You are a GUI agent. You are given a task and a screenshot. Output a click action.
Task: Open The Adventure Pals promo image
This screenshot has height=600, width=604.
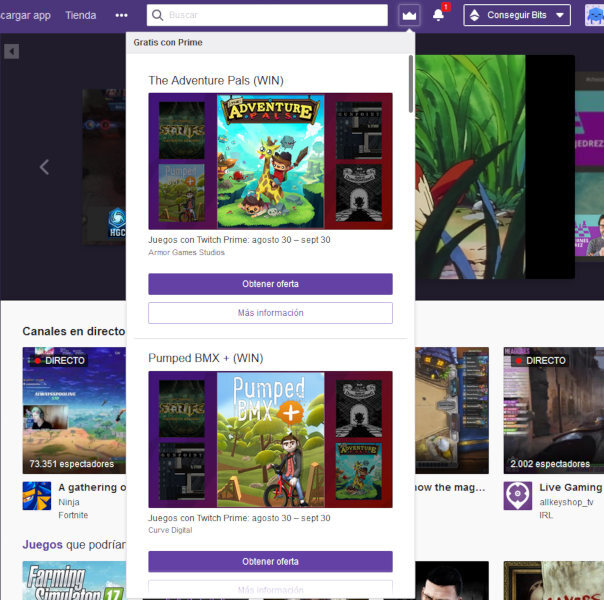click(270, 161)
